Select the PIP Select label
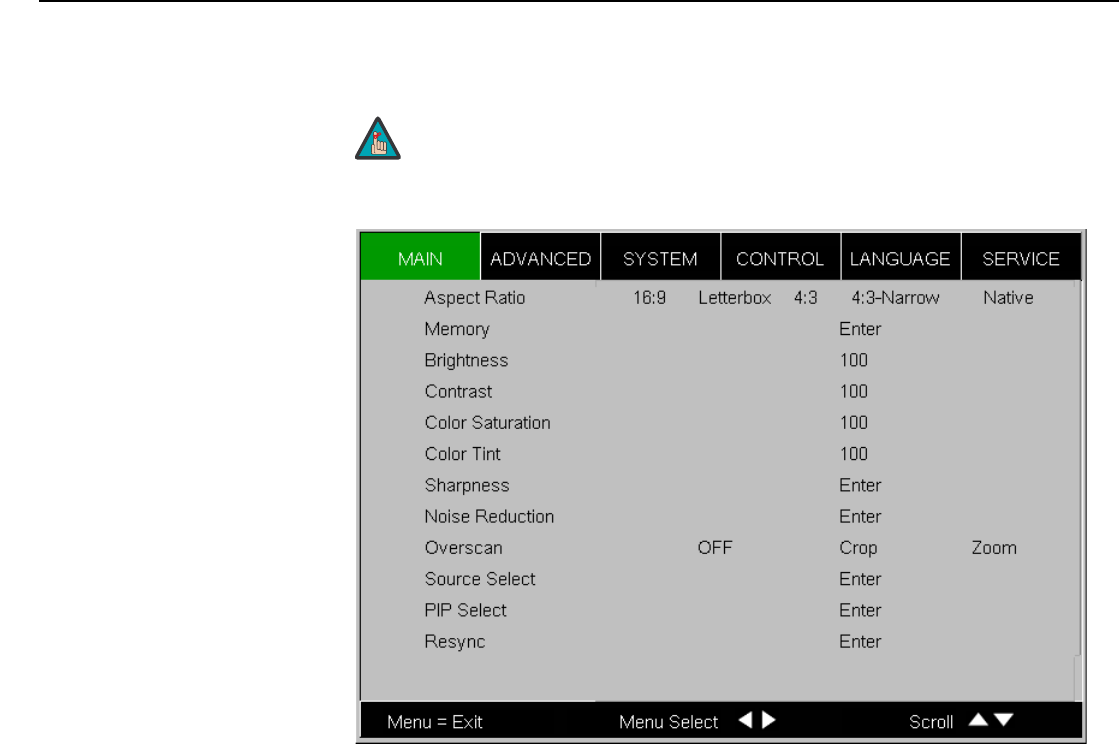 pyautogui.click(x=465, y=611)
